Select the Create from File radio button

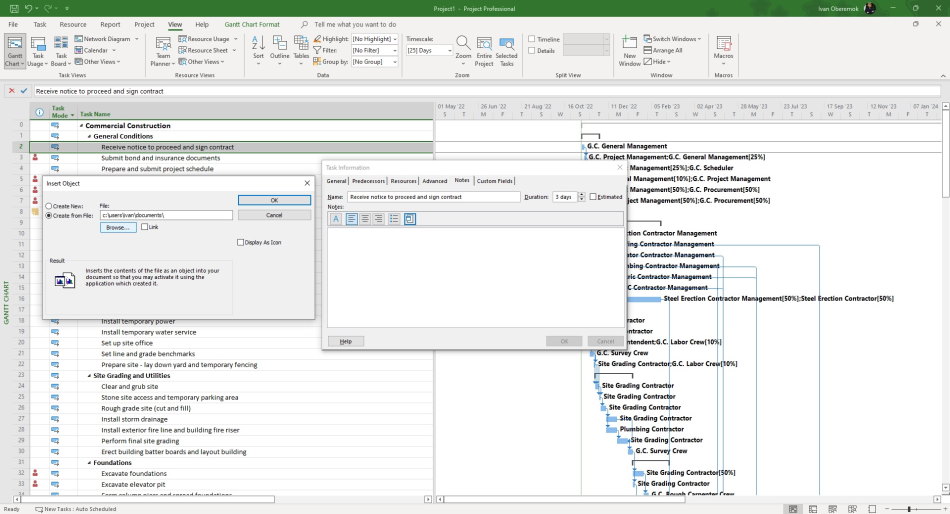tap(49, 215)
